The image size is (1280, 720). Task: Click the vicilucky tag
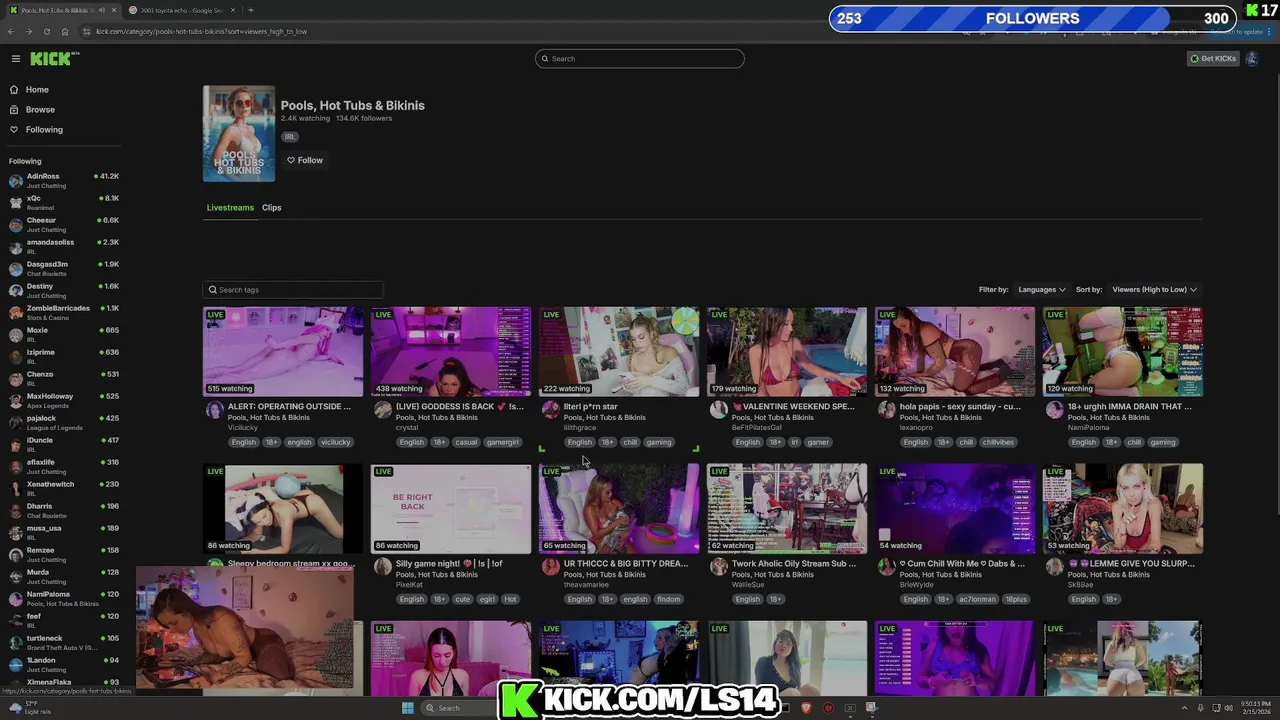pyautogui.click(x=336, y=442)
